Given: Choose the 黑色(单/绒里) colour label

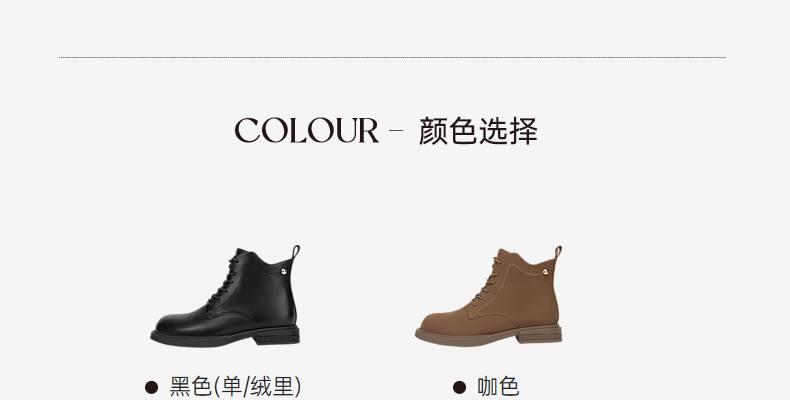Looking at the screenshot, I should click(235, 387).
